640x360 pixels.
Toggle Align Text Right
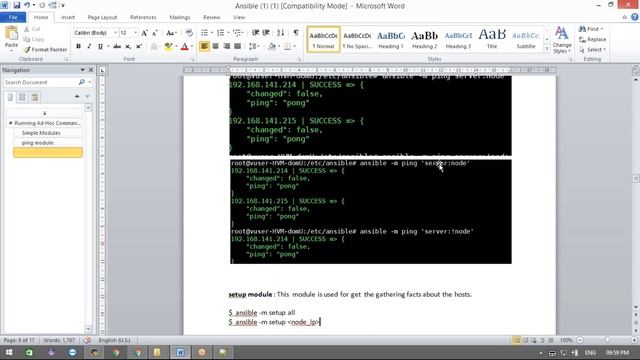(x=227, y=47)
